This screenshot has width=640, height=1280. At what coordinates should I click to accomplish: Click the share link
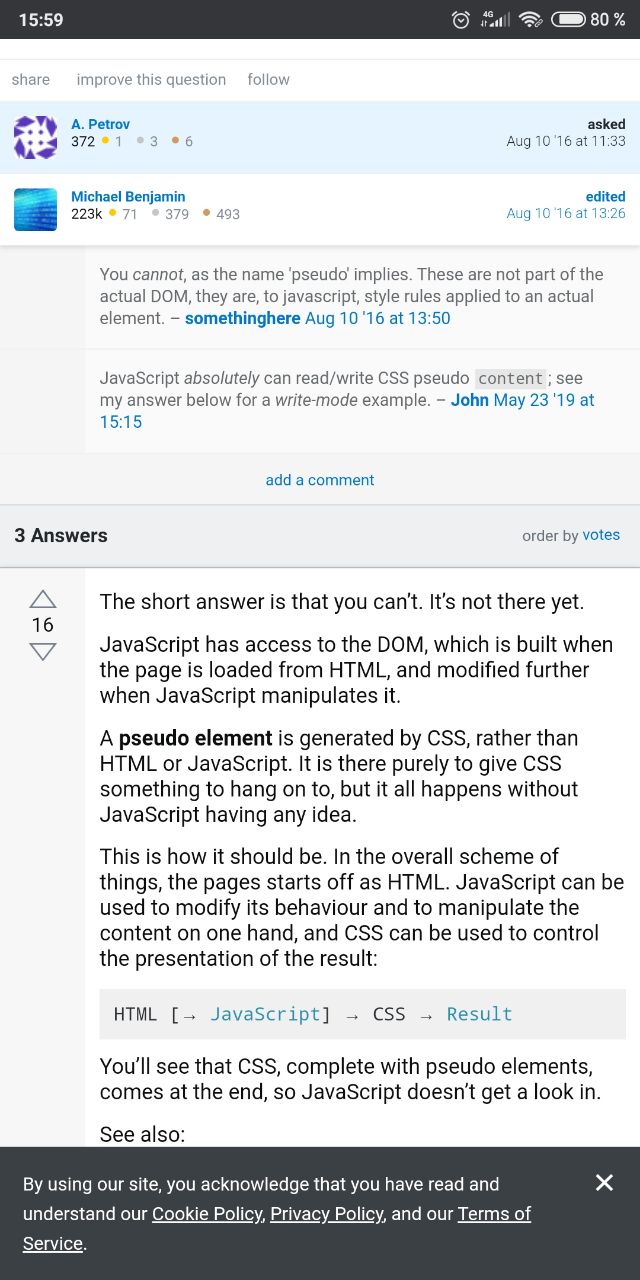(31, 79)
